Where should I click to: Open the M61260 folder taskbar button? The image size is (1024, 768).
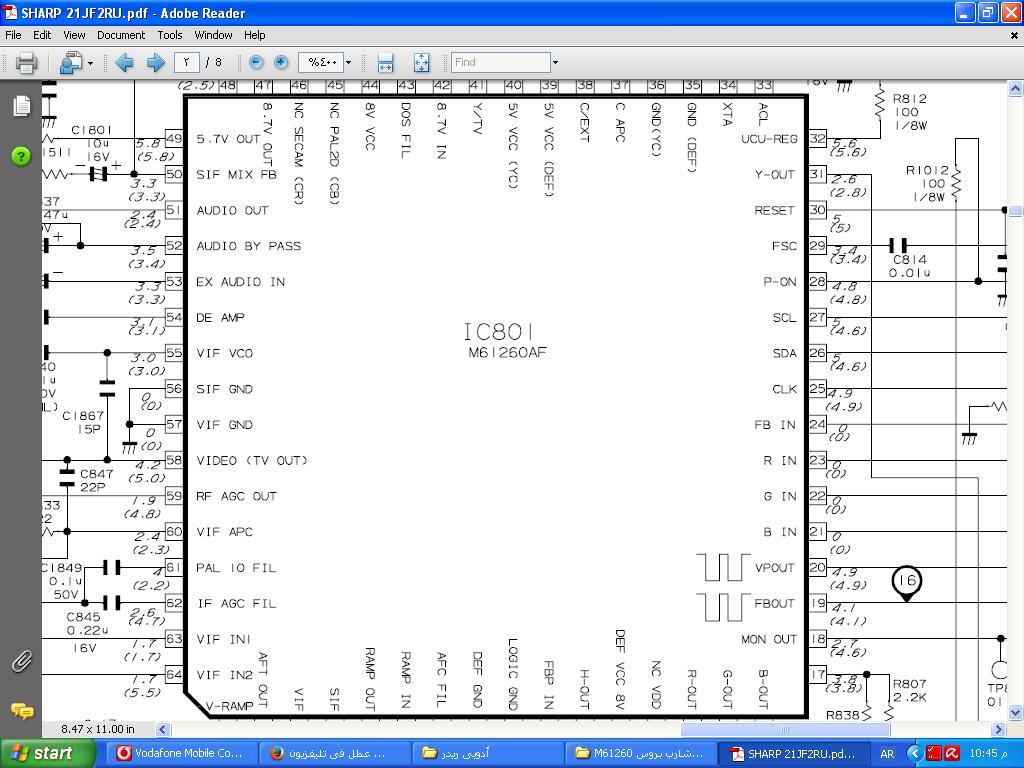click(640, 754)
